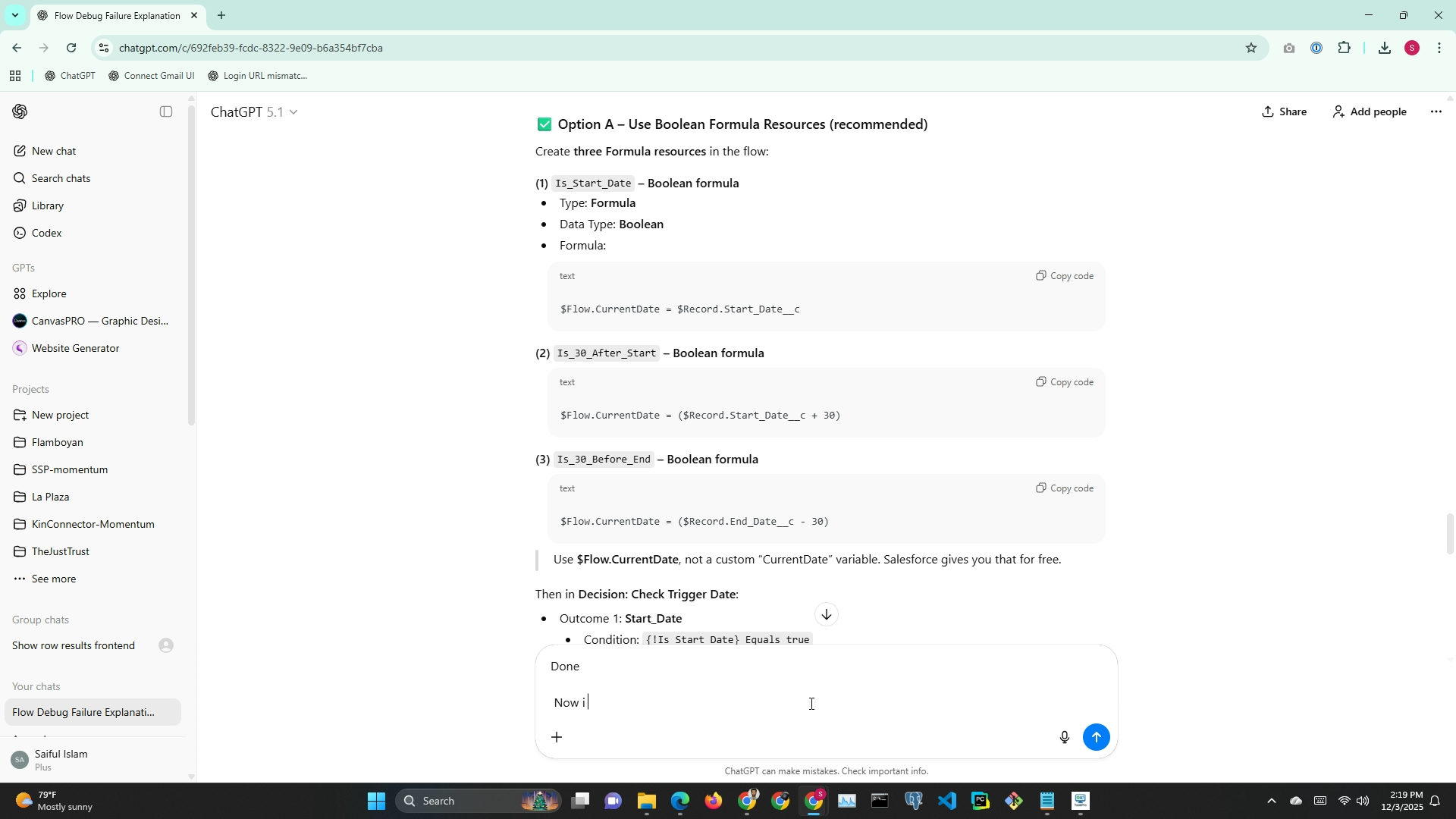Screen dimensions: 1456x819
Task: Open the three-dot conversation options menu
Action: click(x=1436, y=111)
